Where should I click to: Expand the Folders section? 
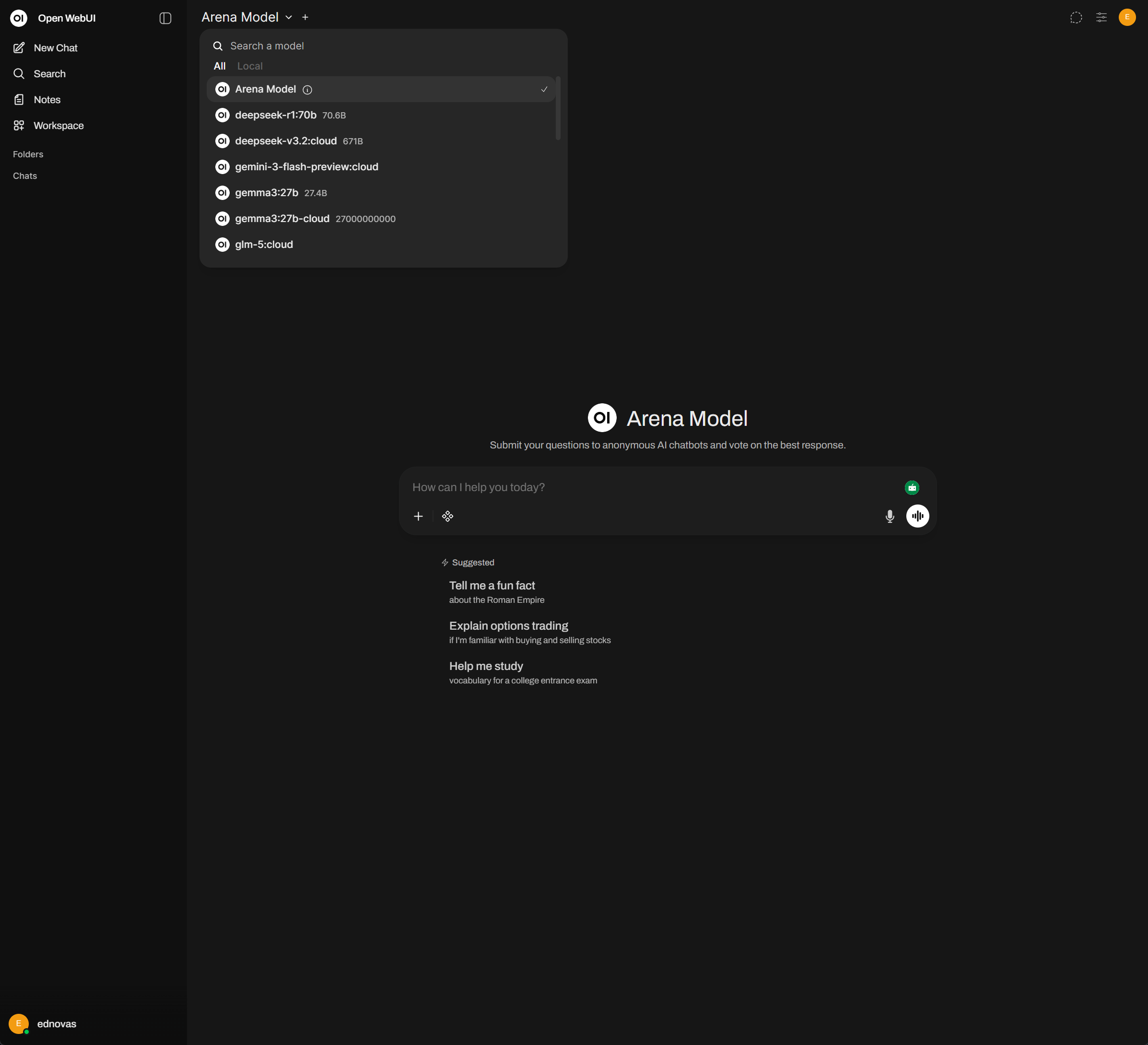click(28, 154)
